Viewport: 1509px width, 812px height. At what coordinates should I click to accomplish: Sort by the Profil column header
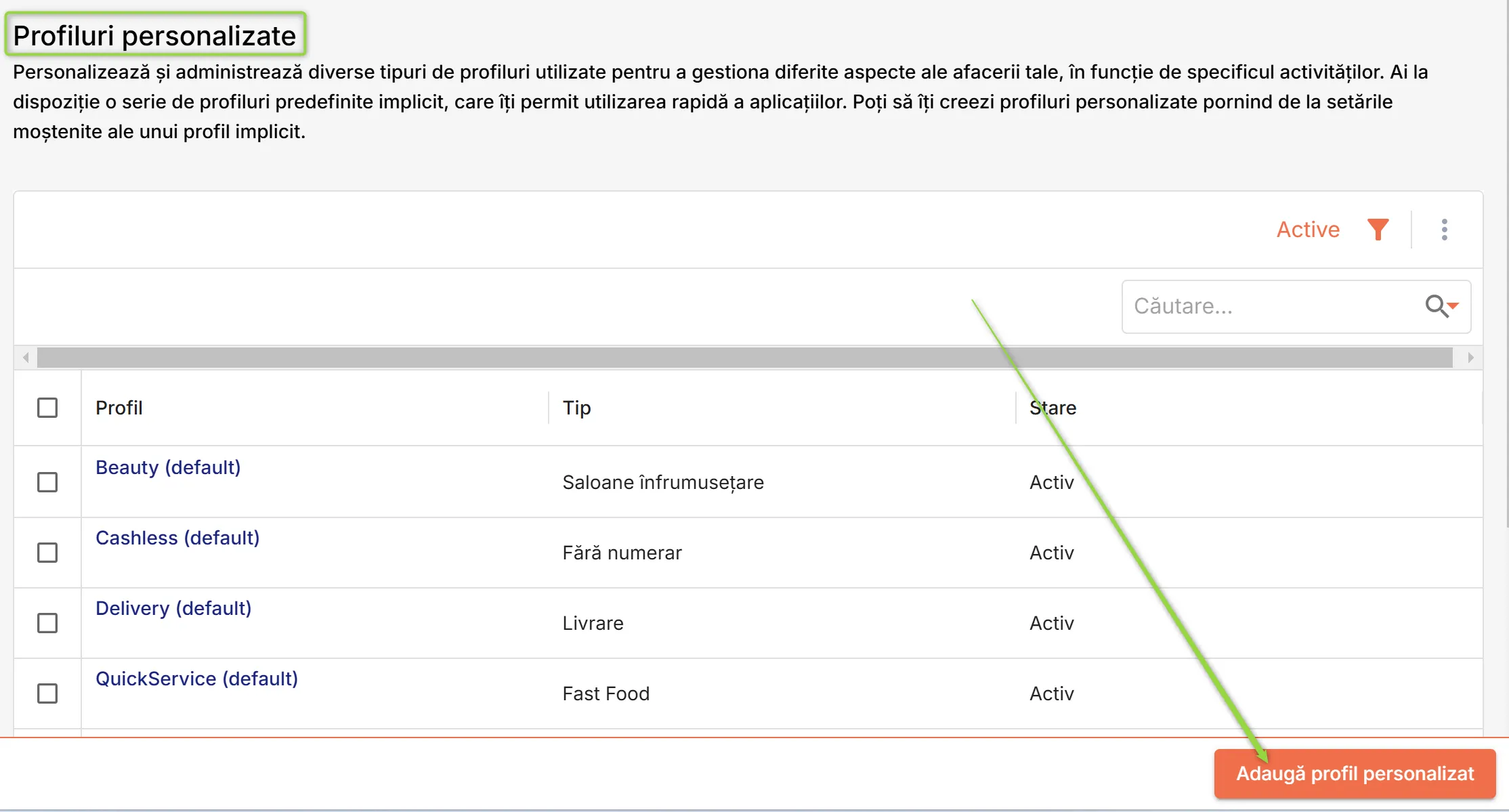pos(119,408)
